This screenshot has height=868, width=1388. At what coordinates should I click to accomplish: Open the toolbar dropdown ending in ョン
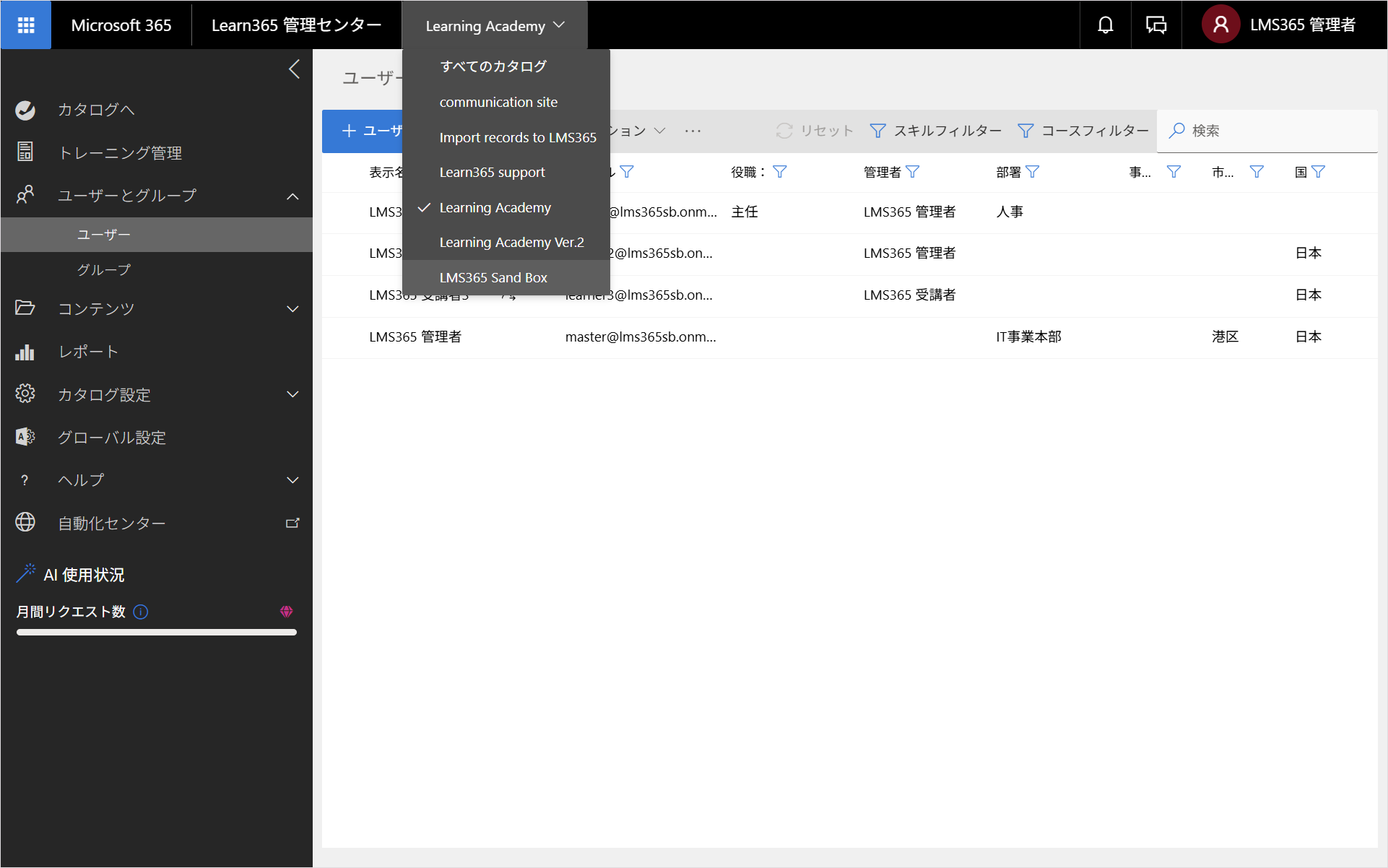tap(637, 131)
